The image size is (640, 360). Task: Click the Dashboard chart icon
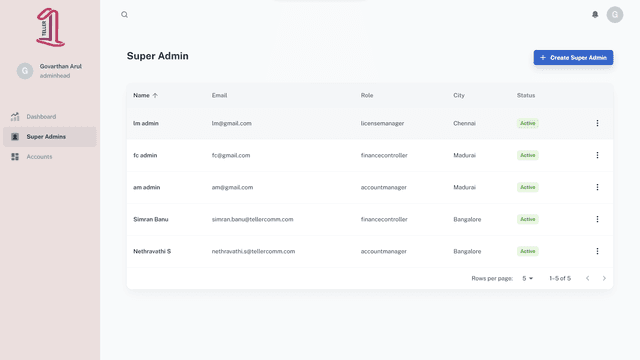pos(15,117)
